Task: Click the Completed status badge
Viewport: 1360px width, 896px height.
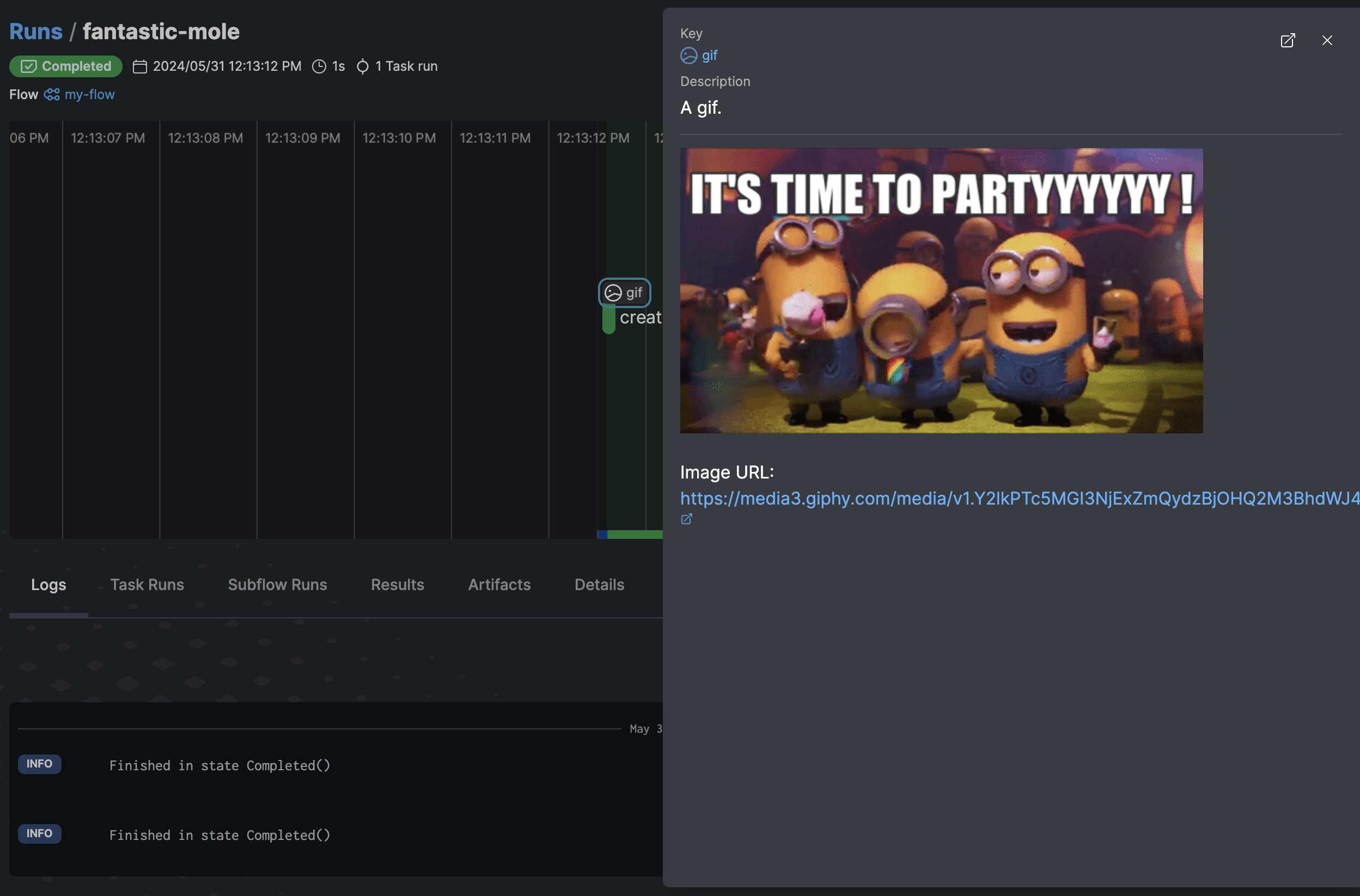Action: [66, 66]
